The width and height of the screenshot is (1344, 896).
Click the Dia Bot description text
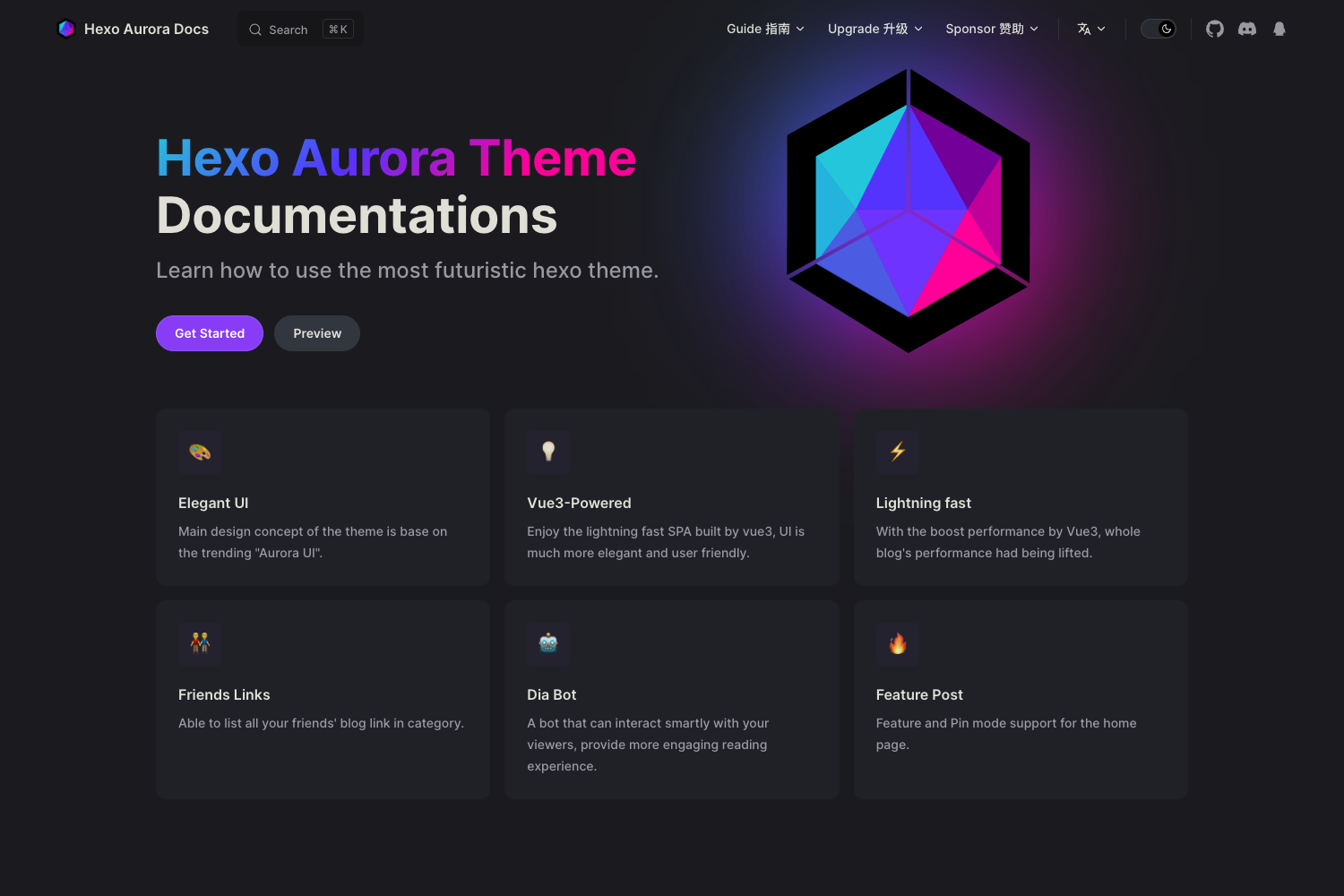click(648, 745)
